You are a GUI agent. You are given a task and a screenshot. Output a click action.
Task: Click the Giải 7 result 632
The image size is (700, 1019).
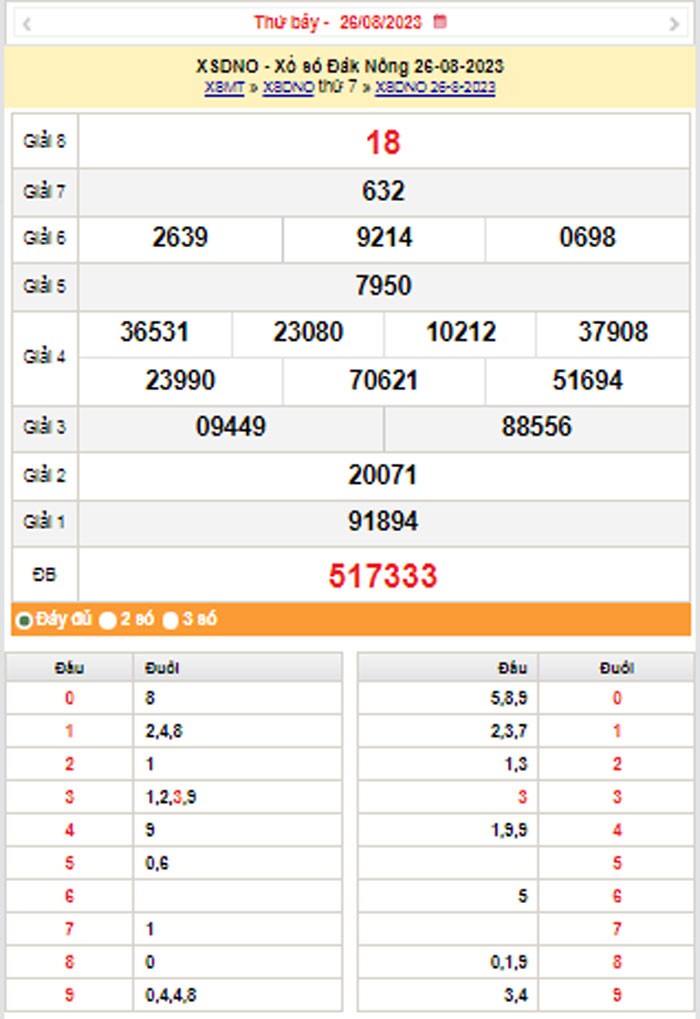point(383,191)
